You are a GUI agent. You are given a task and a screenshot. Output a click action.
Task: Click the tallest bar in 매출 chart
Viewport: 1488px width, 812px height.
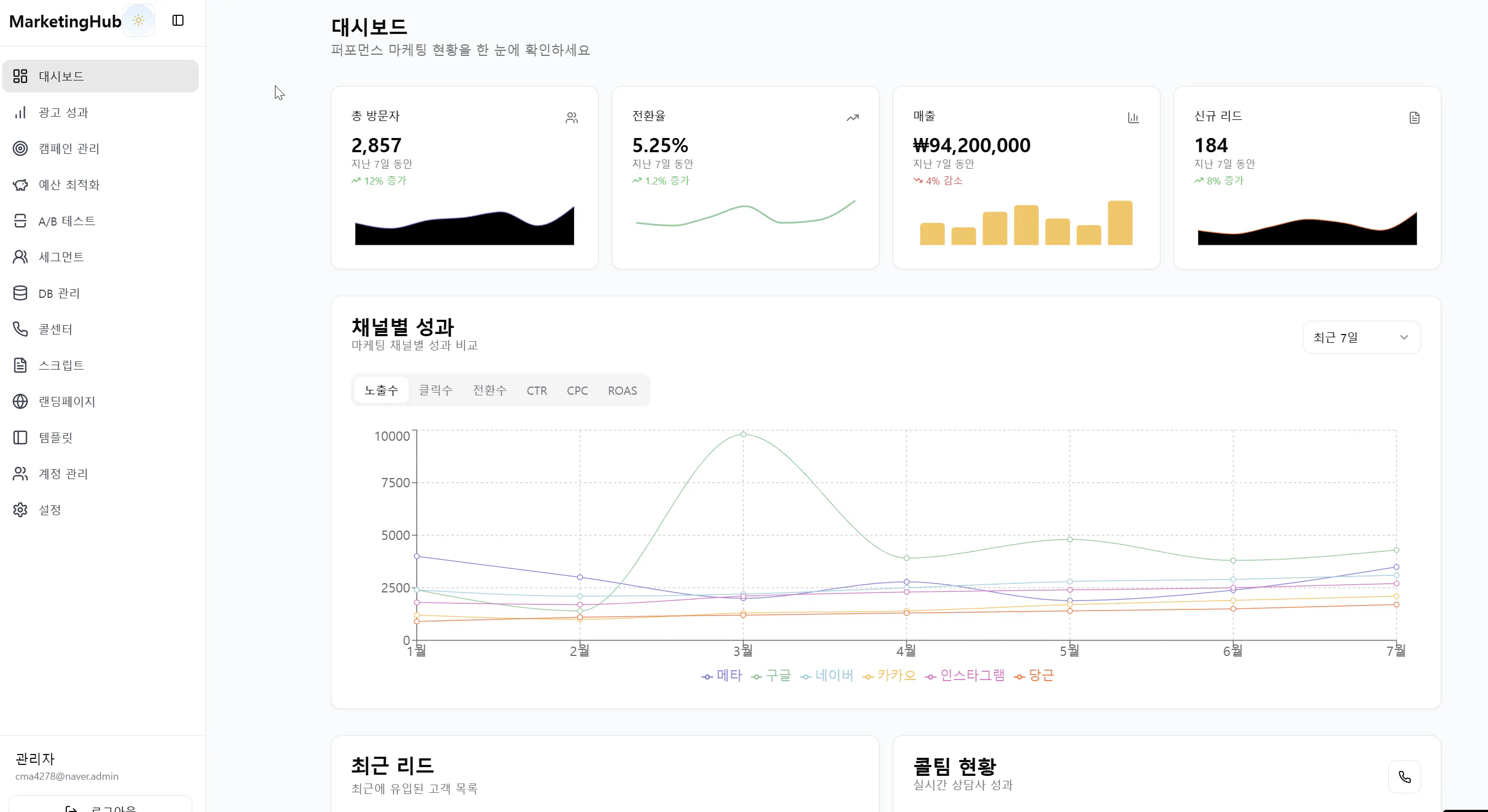coord(1119,223)
